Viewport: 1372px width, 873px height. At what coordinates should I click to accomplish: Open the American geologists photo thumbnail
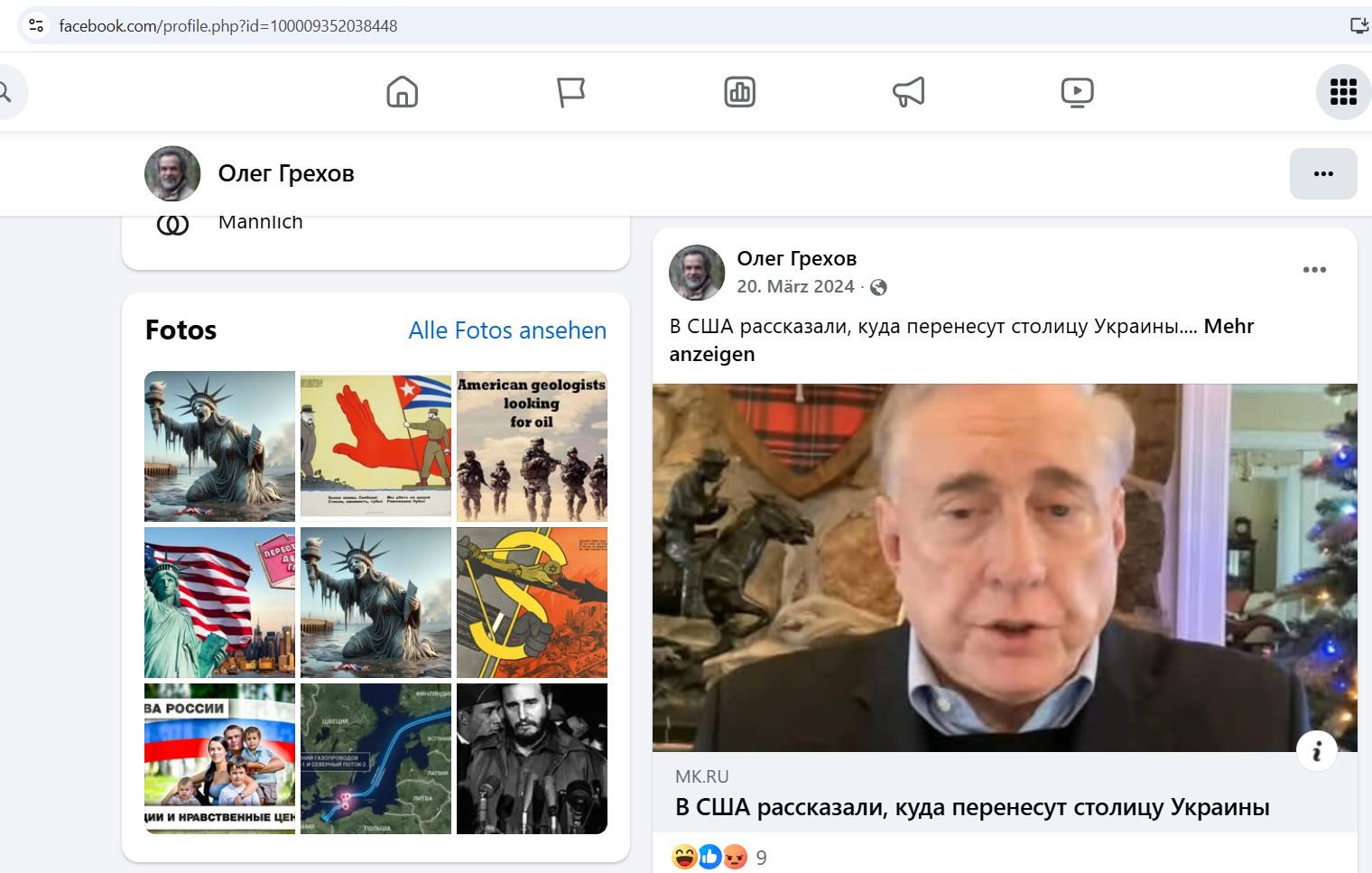(532, 446)
